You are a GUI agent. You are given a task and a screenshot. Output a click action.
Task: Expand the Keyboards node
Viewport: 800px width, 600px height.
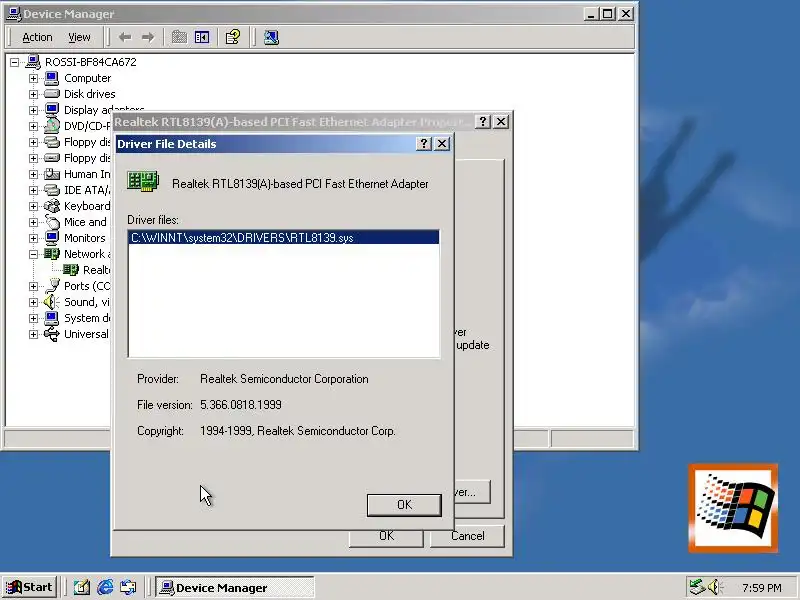point(33,206)
